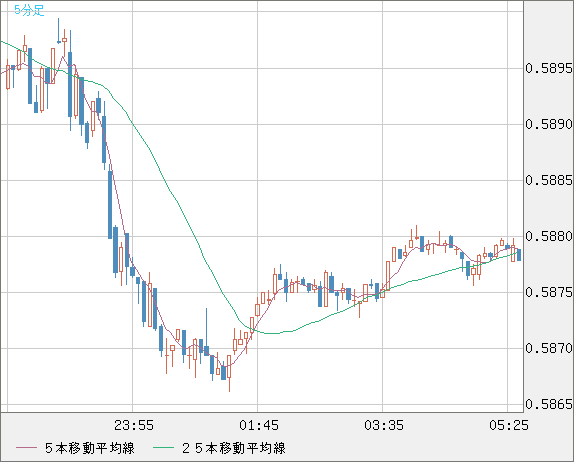Click the 5本移動平均線 legend label

click(90, 448)
